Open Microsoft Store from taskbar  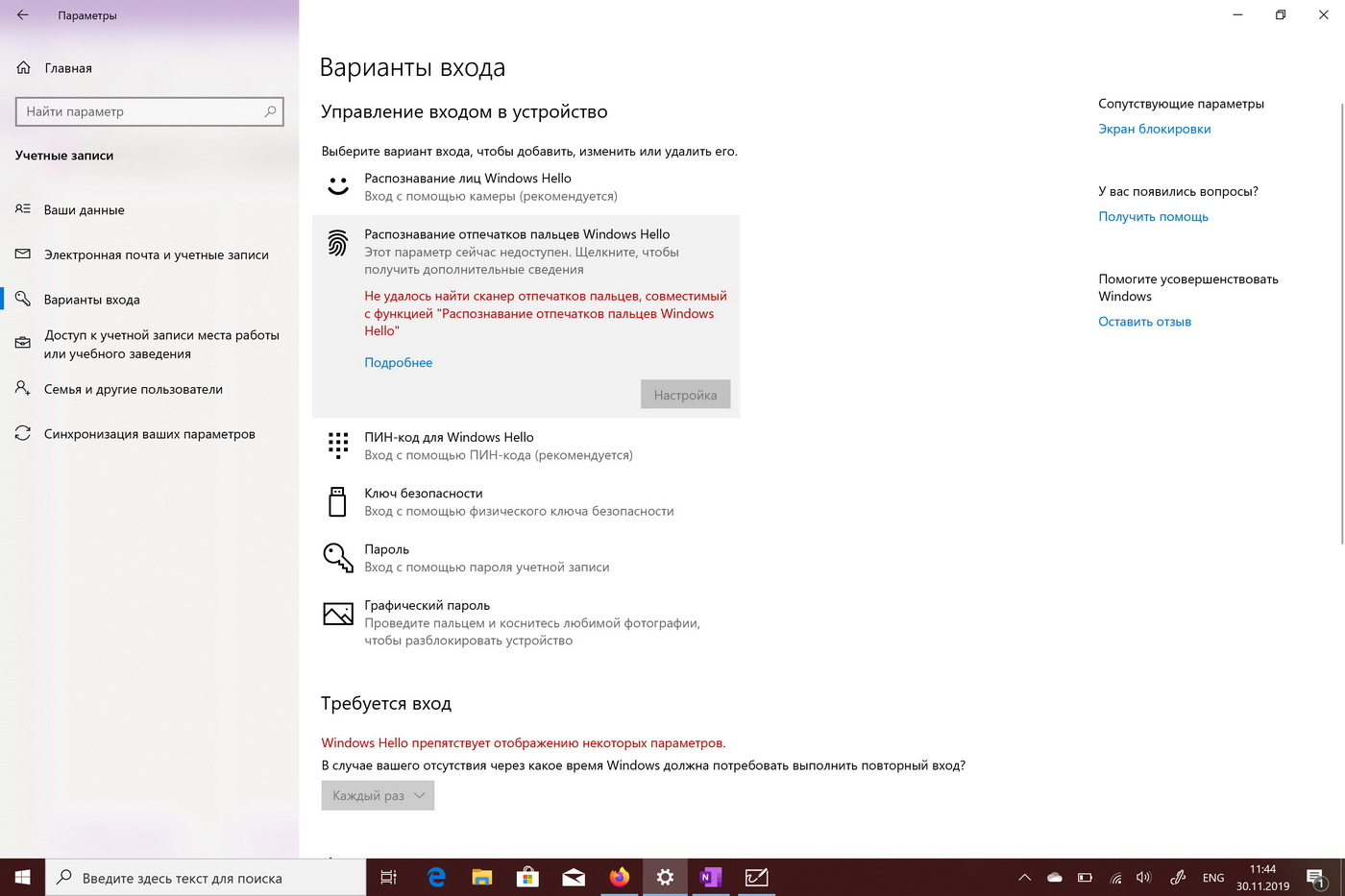(x=527, y=877)
